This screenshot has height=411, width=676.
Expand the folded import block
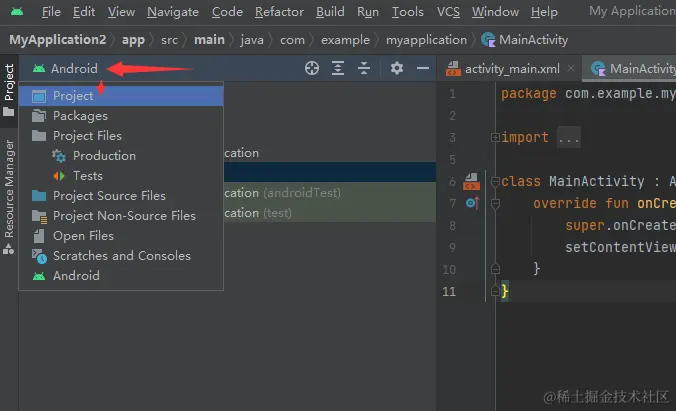[x=495, y=138]
